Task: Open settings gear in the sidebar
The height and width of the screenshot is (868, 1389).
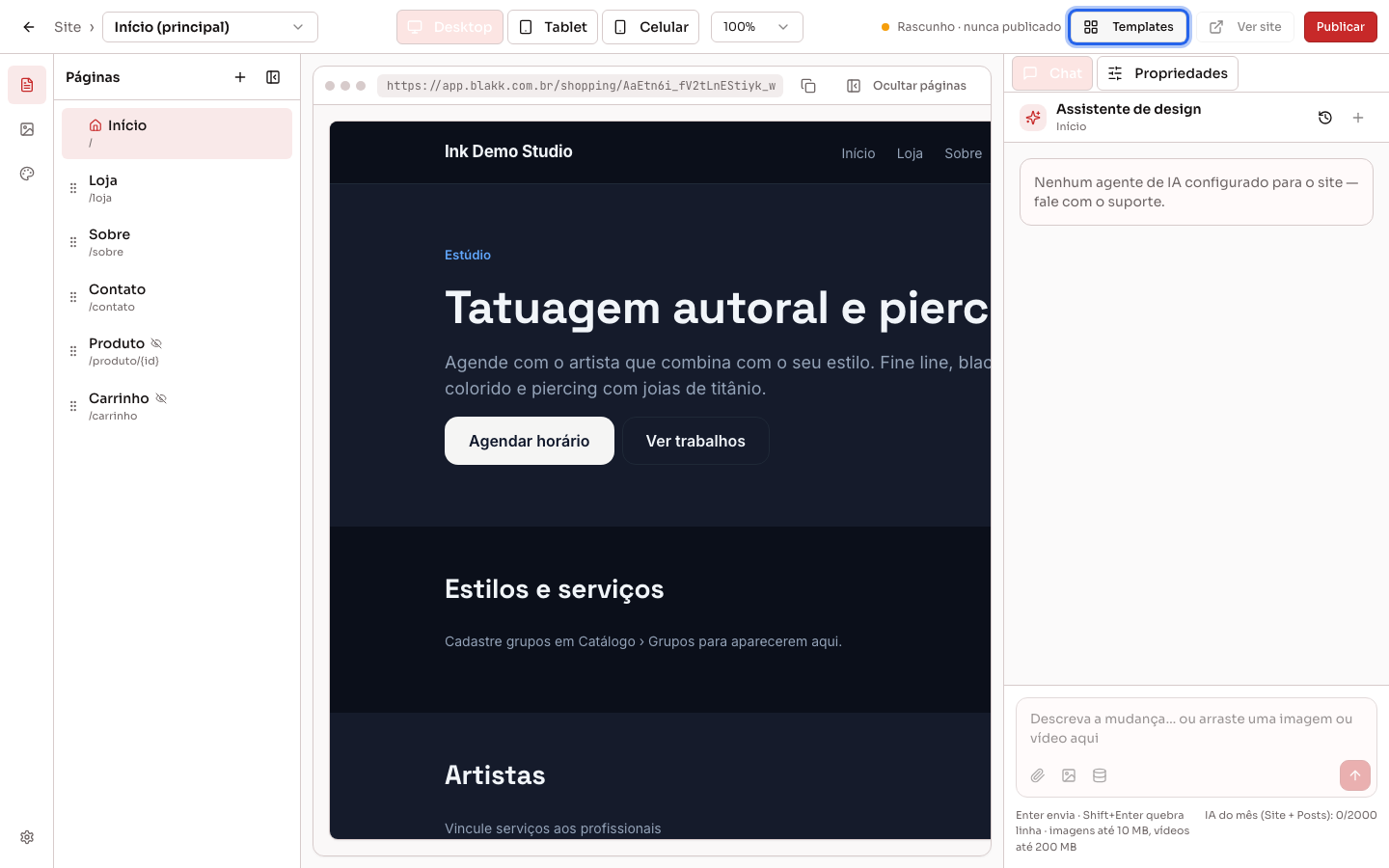Action: (x=27, y=837)
